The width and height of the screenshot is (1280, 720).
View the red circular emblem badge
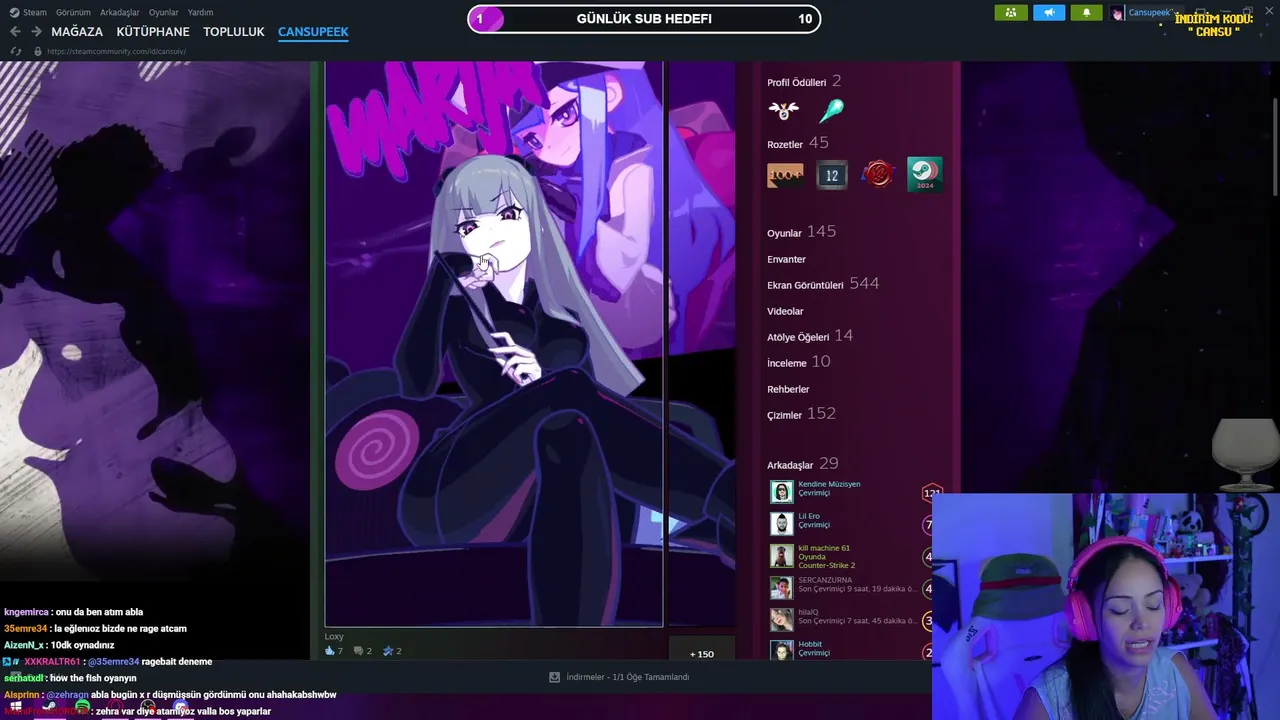pyautogui.click(x=878, y=175)
